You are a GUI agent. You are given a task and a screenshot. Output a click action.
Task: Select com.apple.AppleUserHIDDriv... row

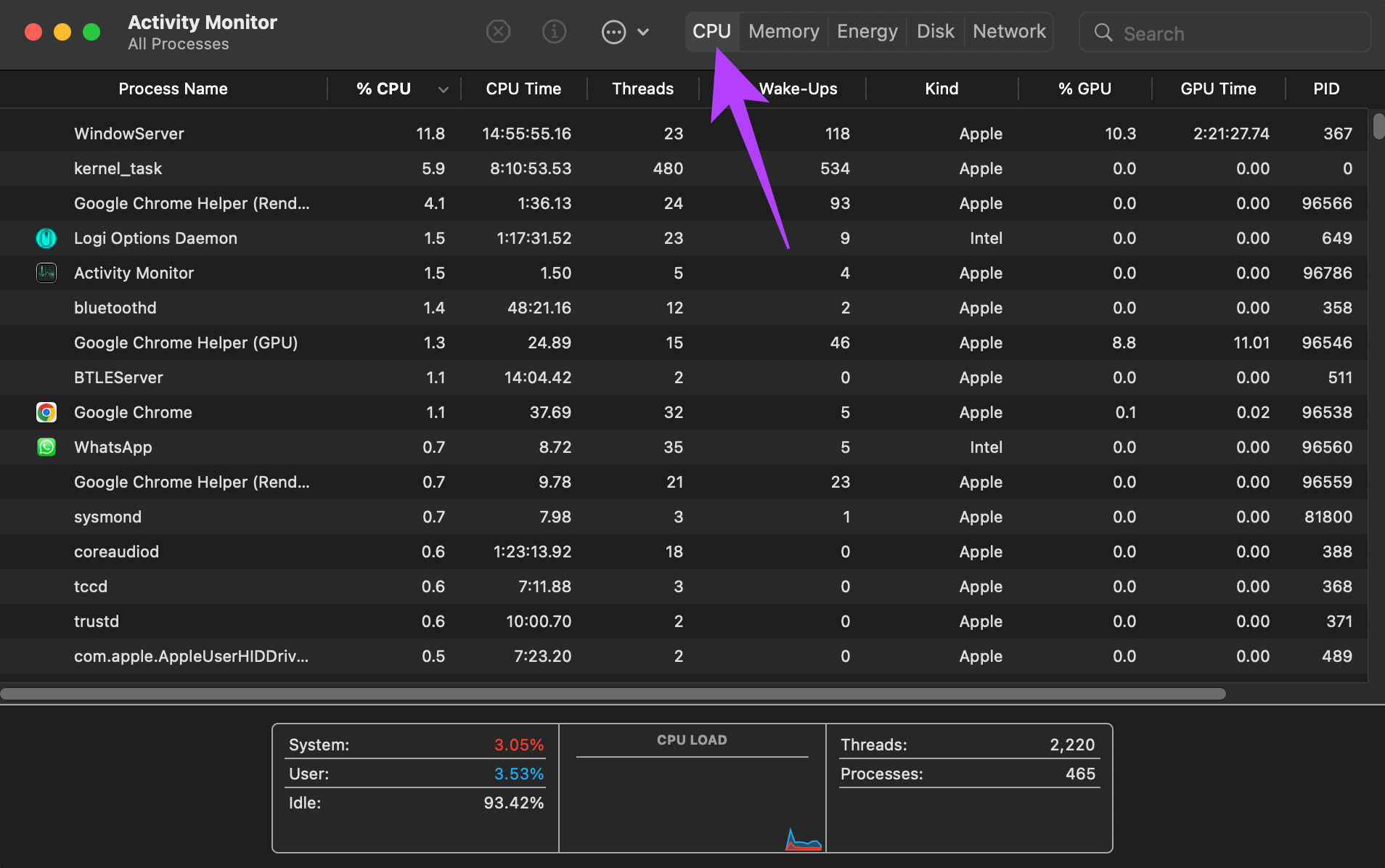click(684, 656)
